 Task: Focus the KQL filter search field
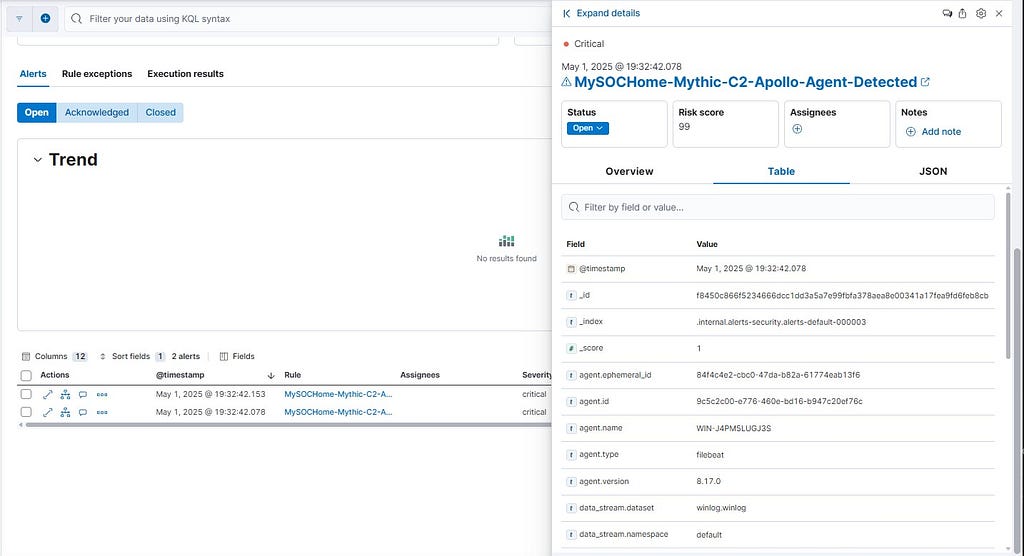pyautogui.click(x=308, y=19)
